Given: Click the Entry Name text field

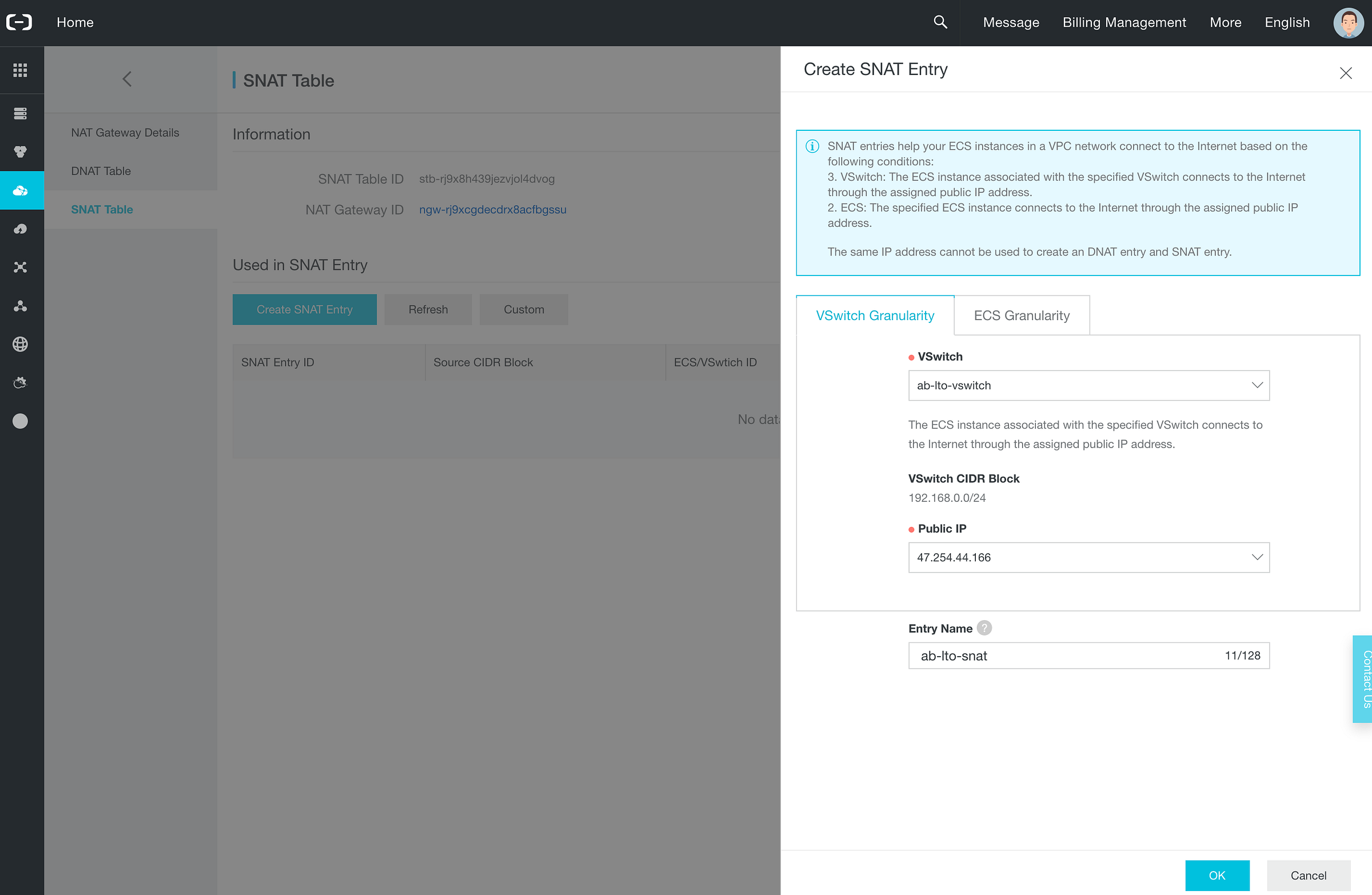Looking at the screenshot, I should click(1067, 656).
